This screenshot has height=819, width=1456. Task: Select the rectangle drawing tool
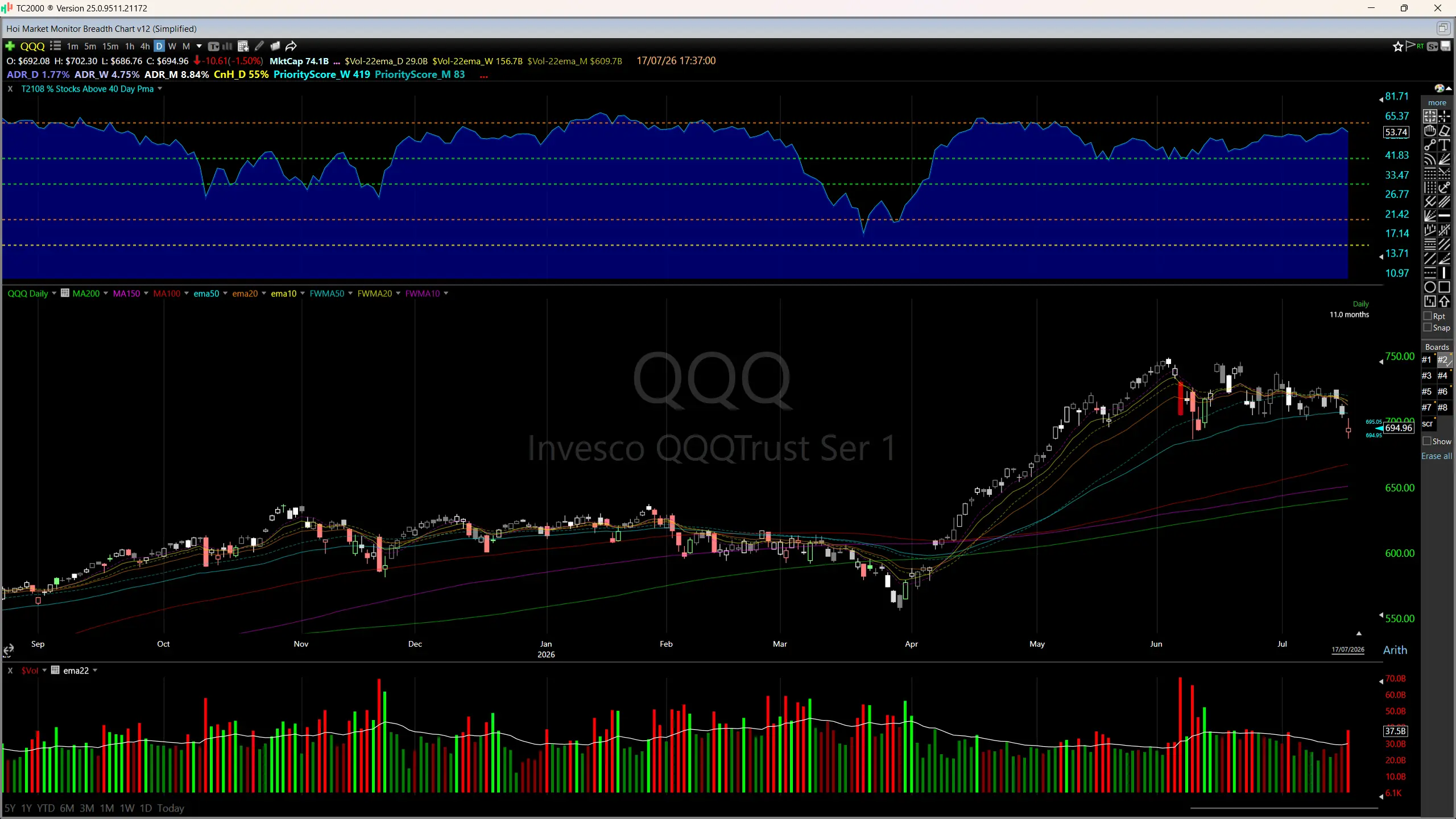coord(1444,287)
